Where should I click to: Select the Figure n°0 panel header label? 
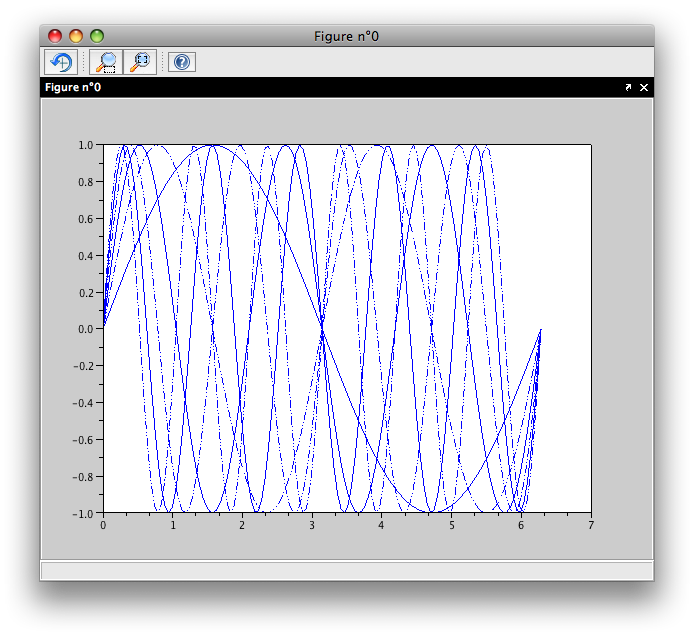click(x=73, y=88)
